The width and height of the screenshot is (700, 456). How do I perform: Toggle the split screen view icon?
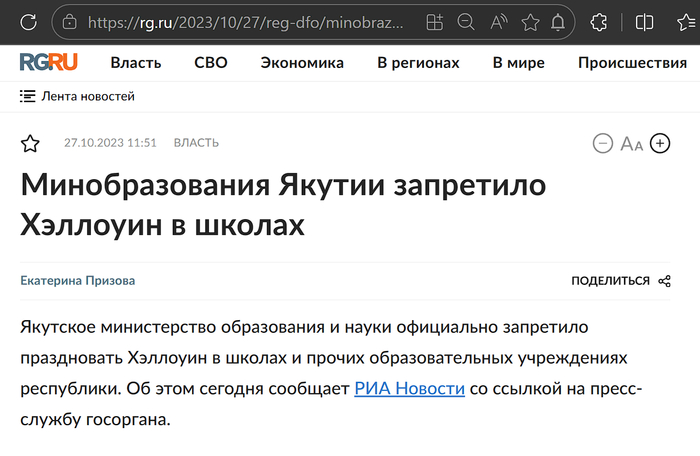coord(645,21)
